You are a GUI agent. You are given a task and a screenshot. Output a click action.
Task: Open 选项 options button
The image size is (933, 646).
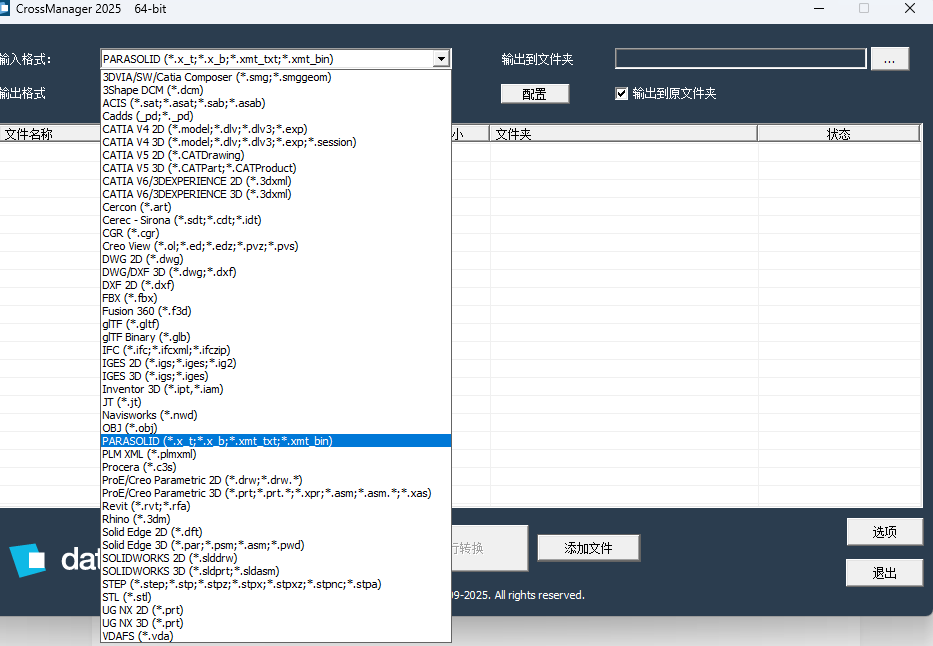click(885, 532)
